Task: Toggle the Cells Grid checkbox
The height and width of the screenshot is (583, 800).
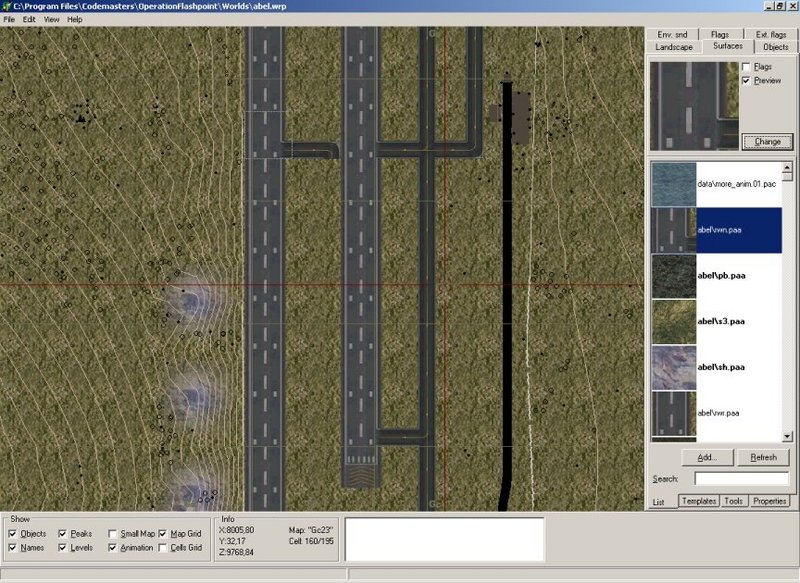Action: point(163,548)
